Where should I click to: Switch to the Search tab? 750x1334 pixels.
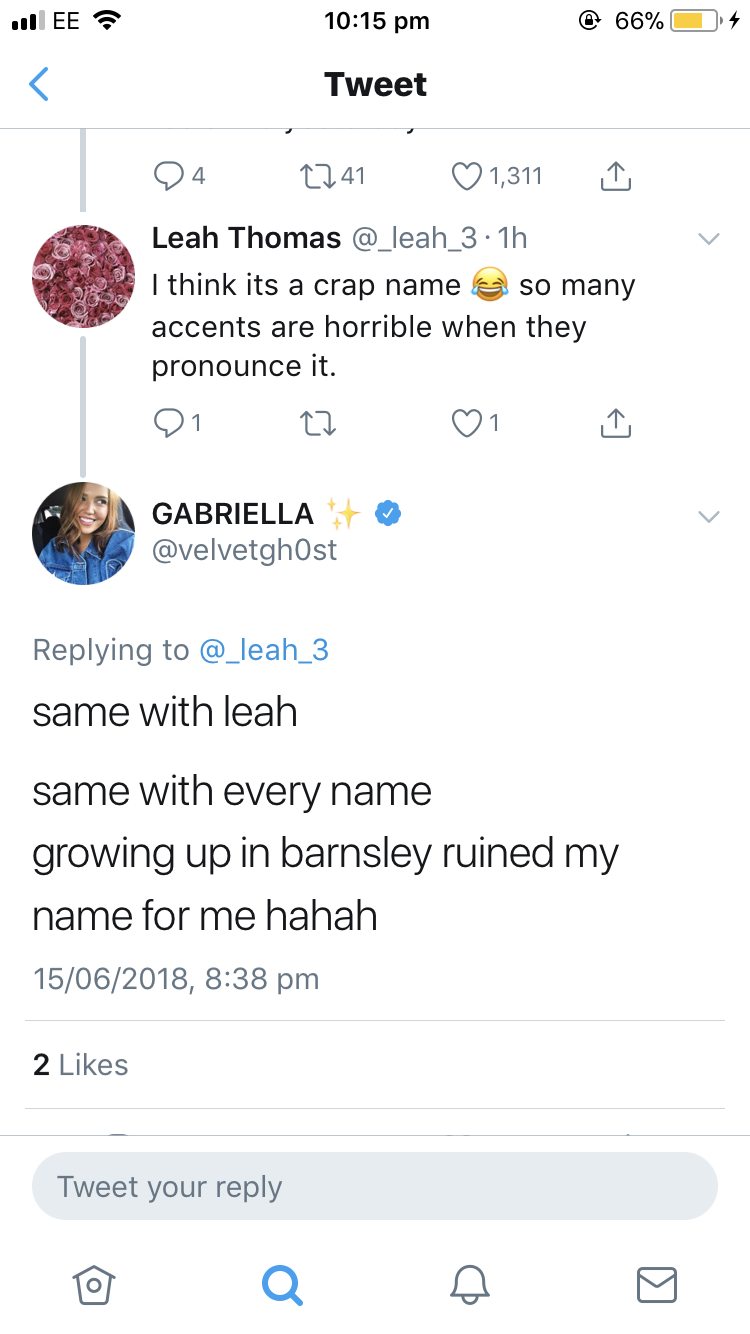click(x=281, y=1284)
